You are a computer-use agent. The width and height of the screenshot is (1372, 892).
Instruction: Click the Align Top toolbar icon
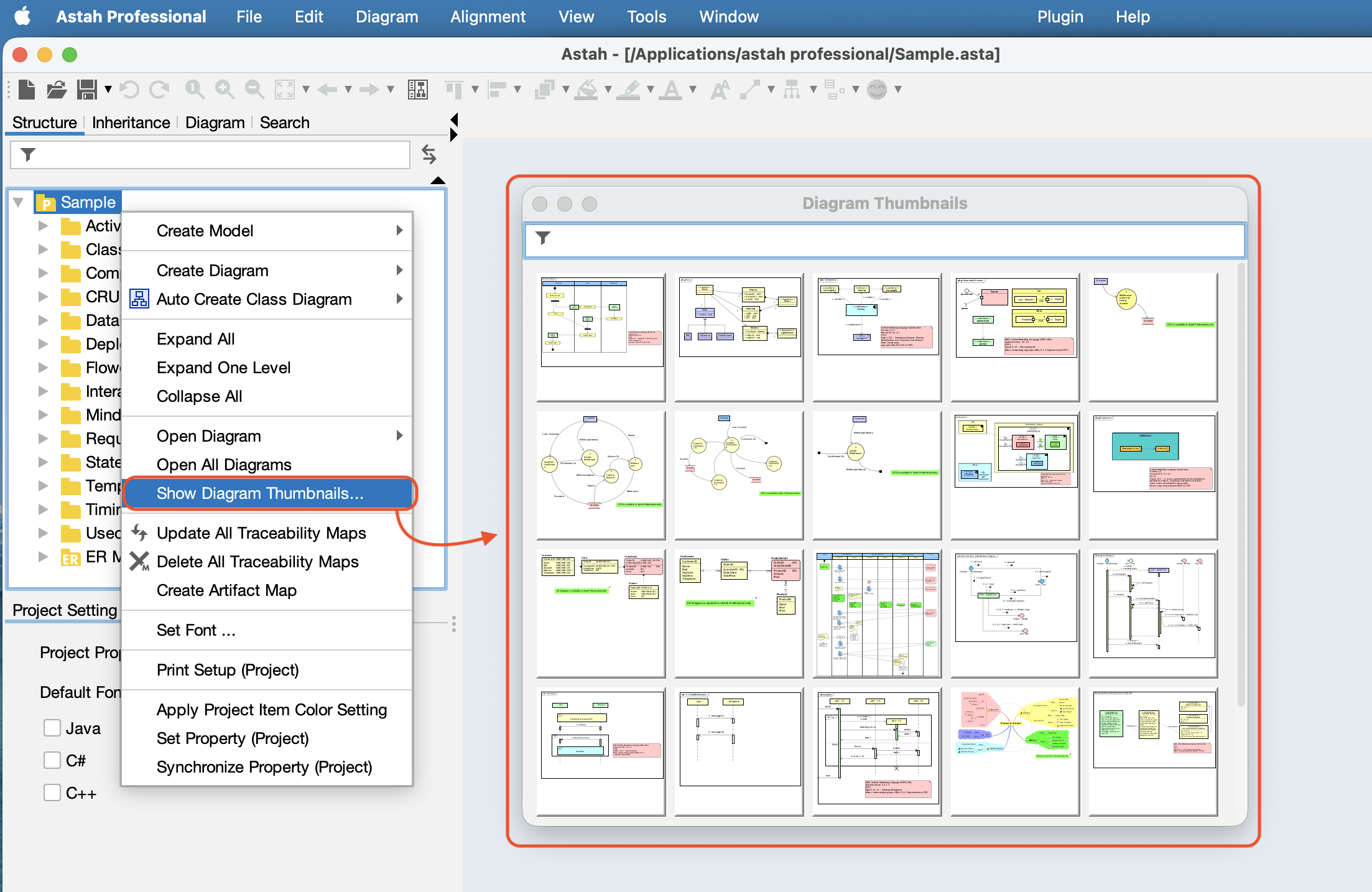[454, 90]
